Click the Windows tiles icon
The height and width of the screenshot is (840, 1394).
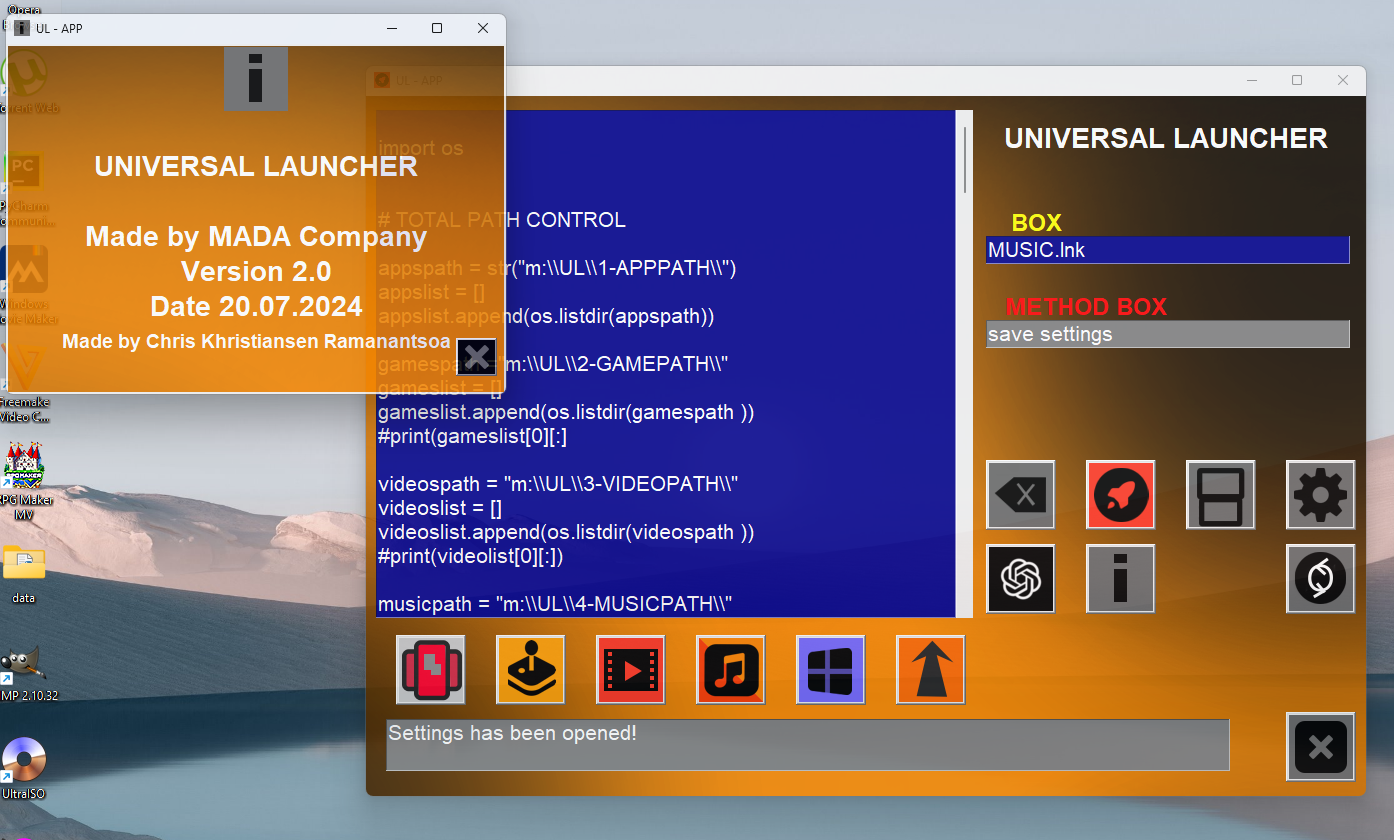click(830, 669)
